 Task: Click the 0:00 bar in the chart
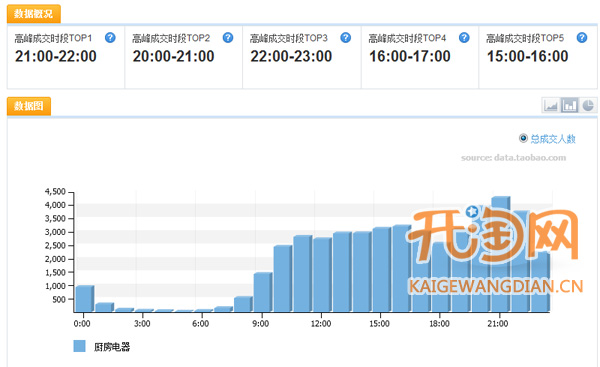pos(85,298)
